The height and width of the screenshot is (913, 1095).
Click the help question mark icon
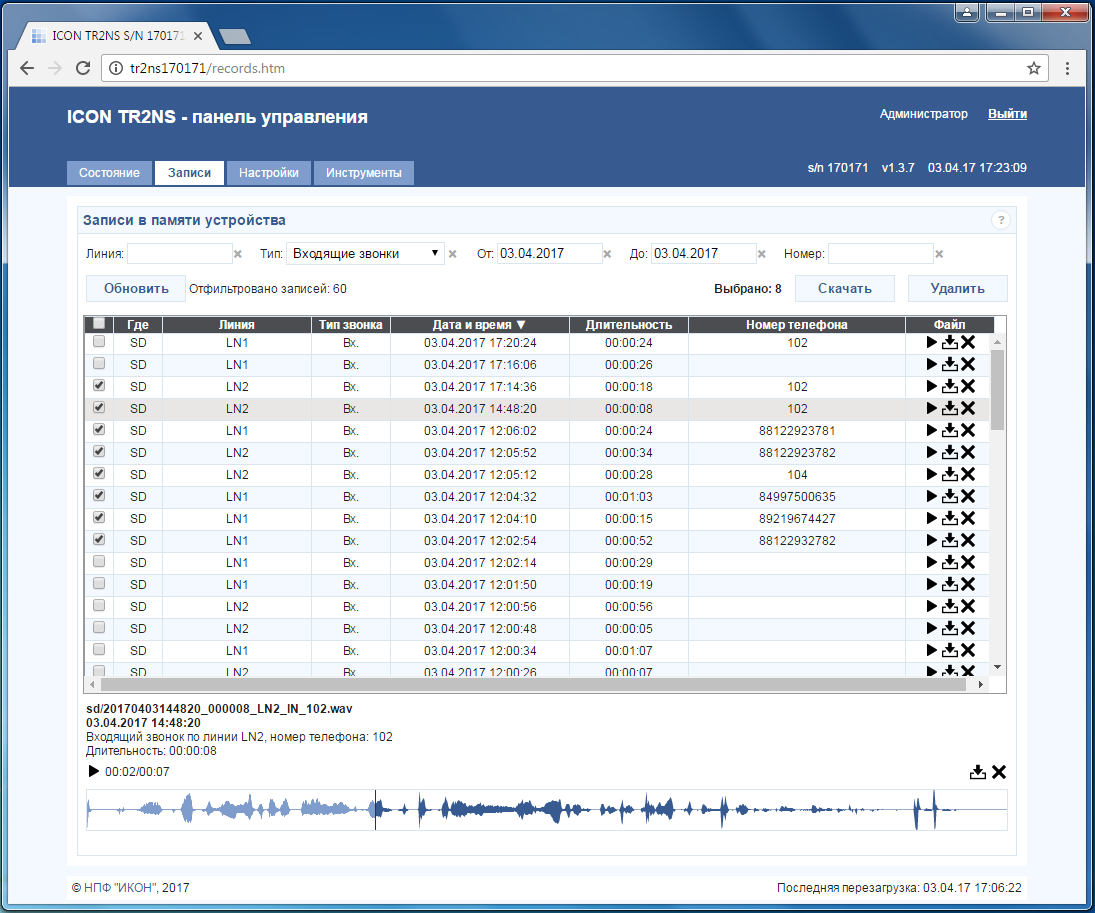tap(1000, 221)
